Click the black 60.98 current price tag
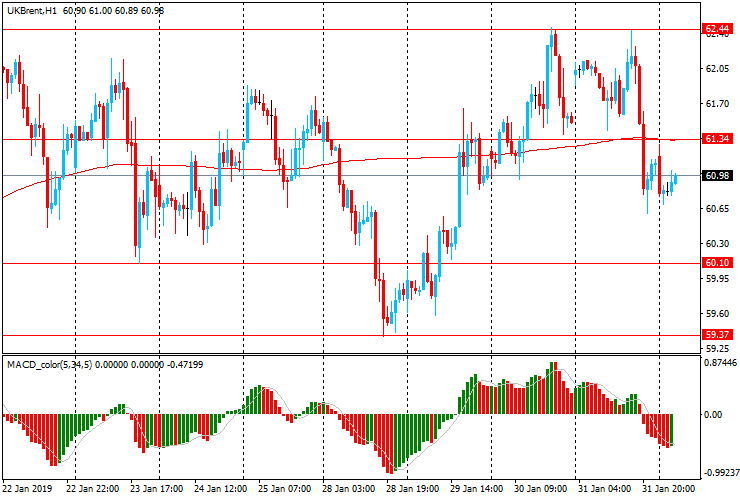Screen dimensions: 740x500 click(x=715, y=176)
